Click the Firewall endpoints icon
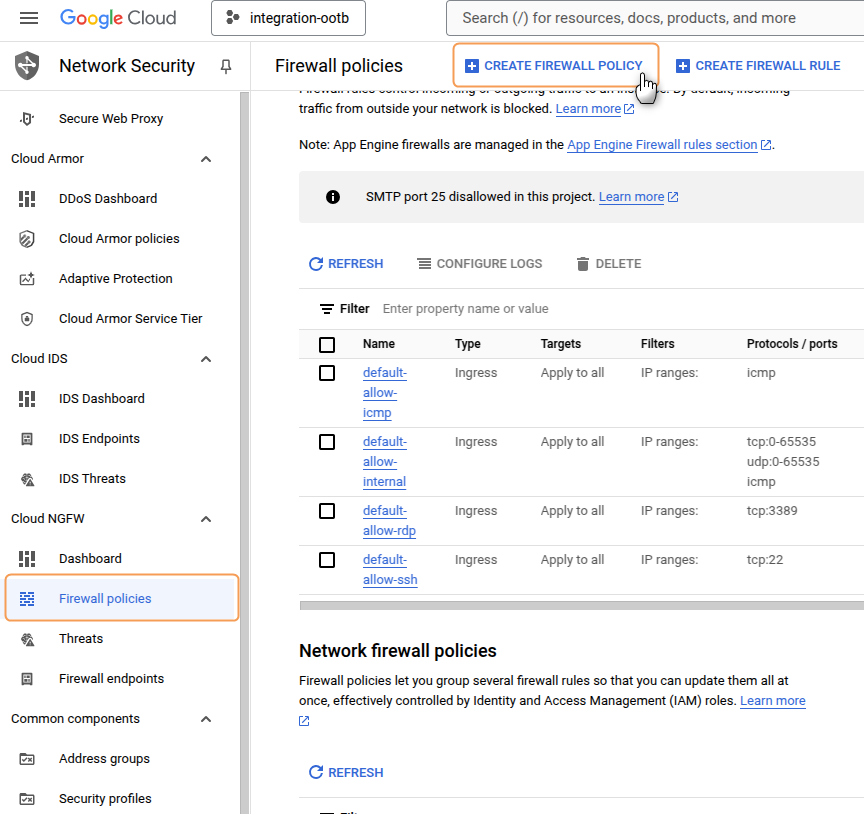Image resolution: width=864 pixels, height=814 pixels. coord(27,679)
